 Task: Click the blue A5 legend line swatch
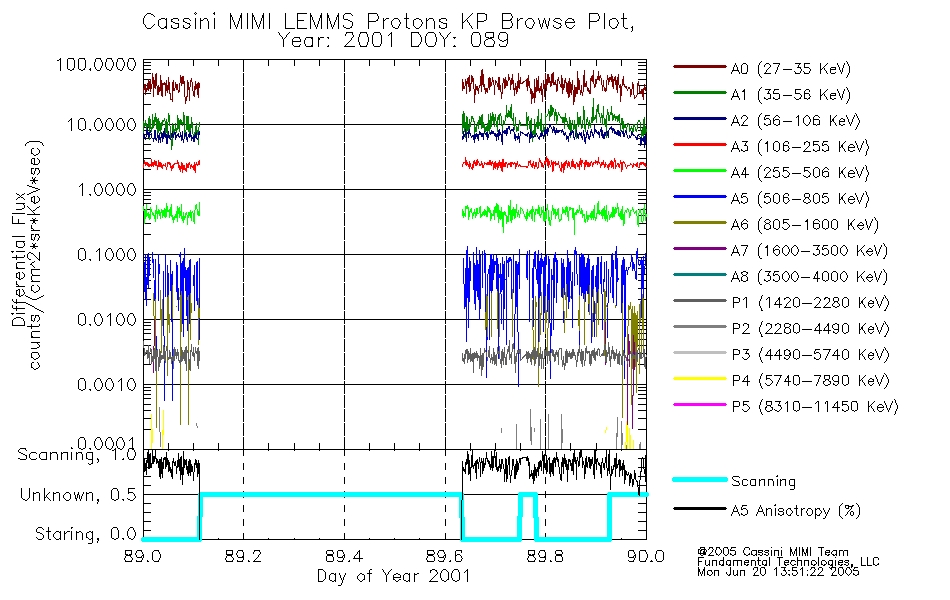coord(699,197)
